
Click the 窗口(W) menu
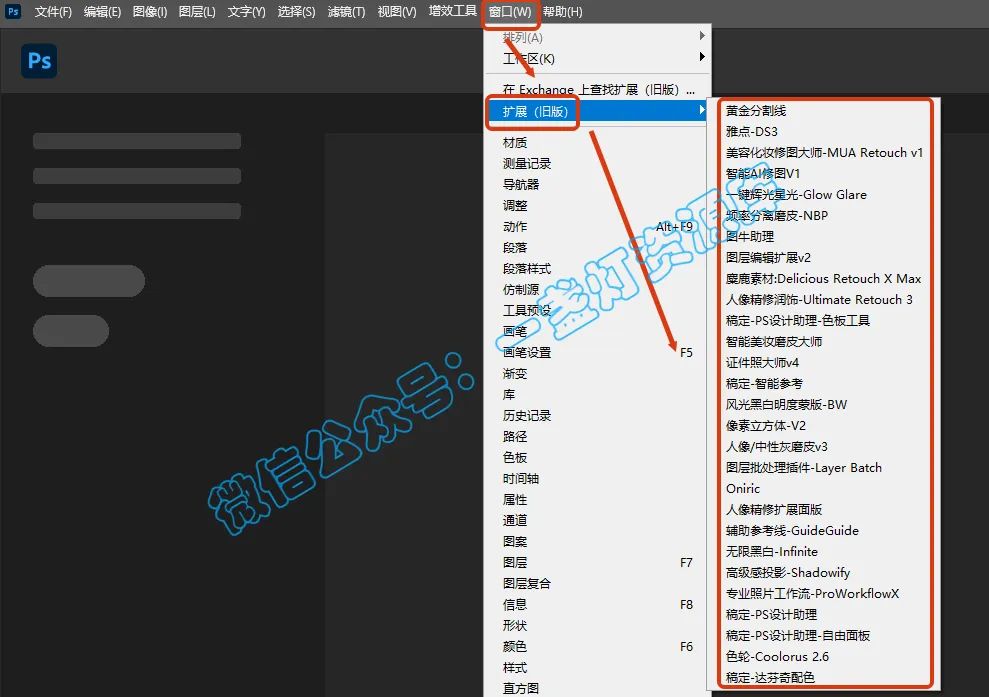click(x=510, y=12)
